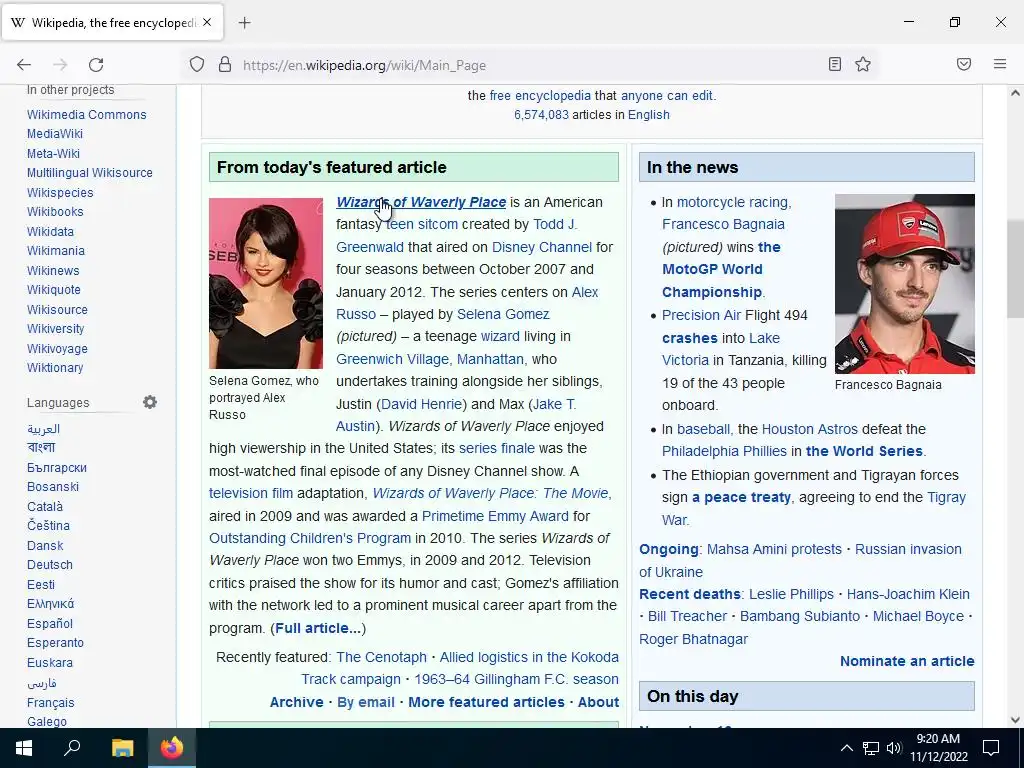Go back with the browser back arrow
1024x768 pixels.
(24, 65)
